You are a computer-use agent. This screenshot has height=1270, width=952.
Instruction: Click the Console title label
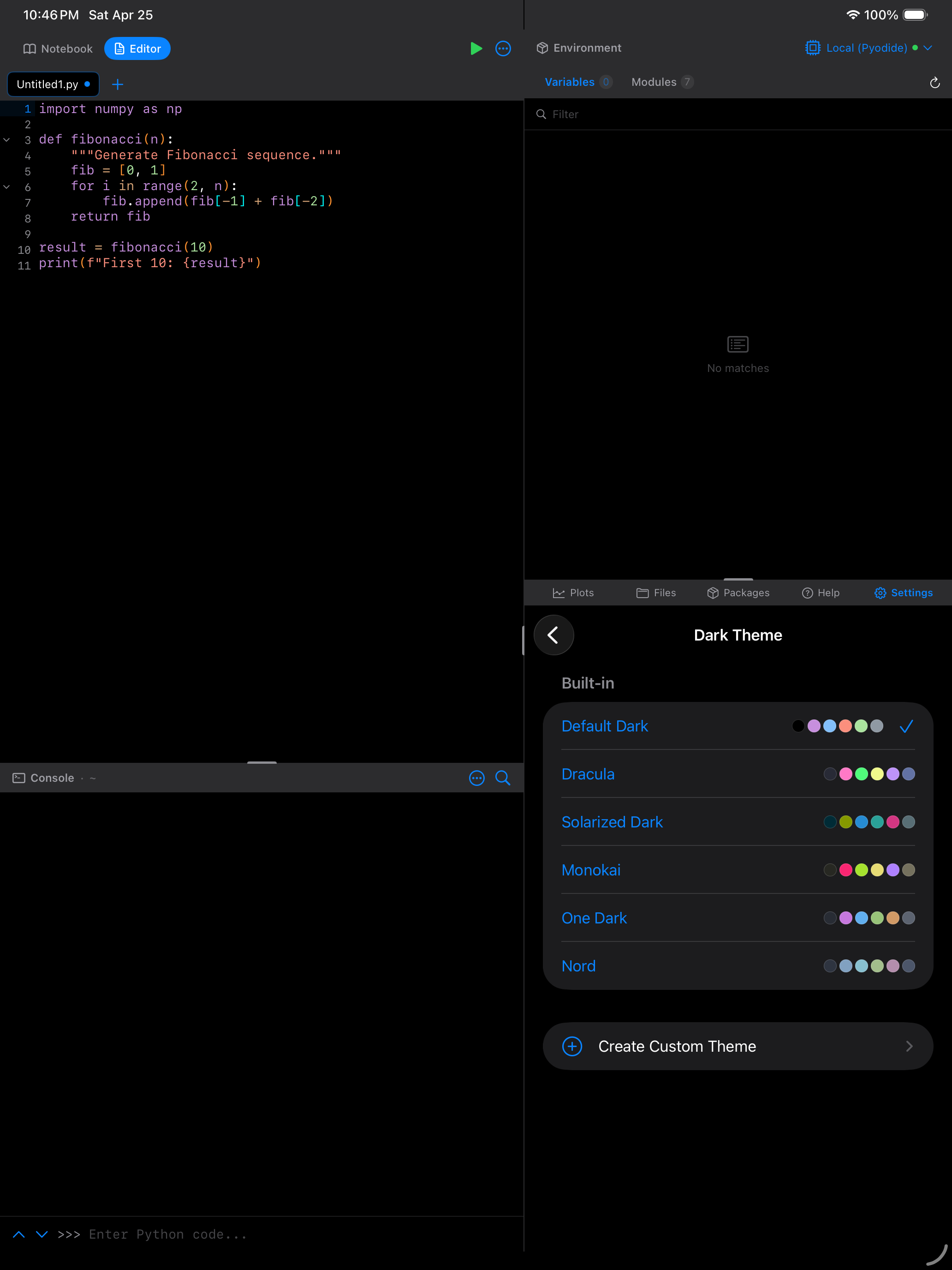(52, 778)
